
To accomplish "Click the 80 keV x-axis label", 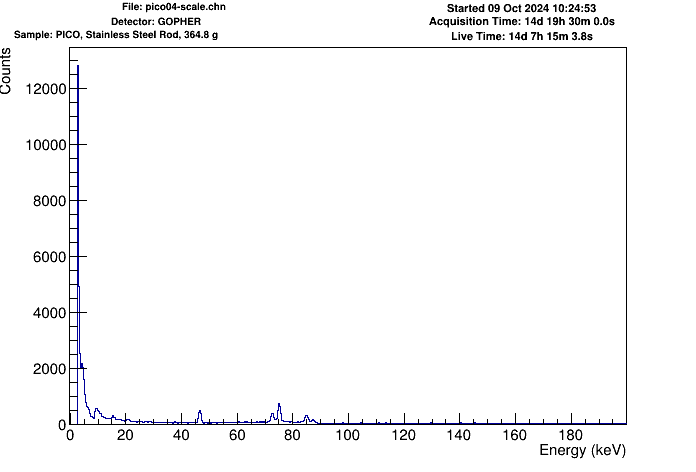I will tap(293, 435).
